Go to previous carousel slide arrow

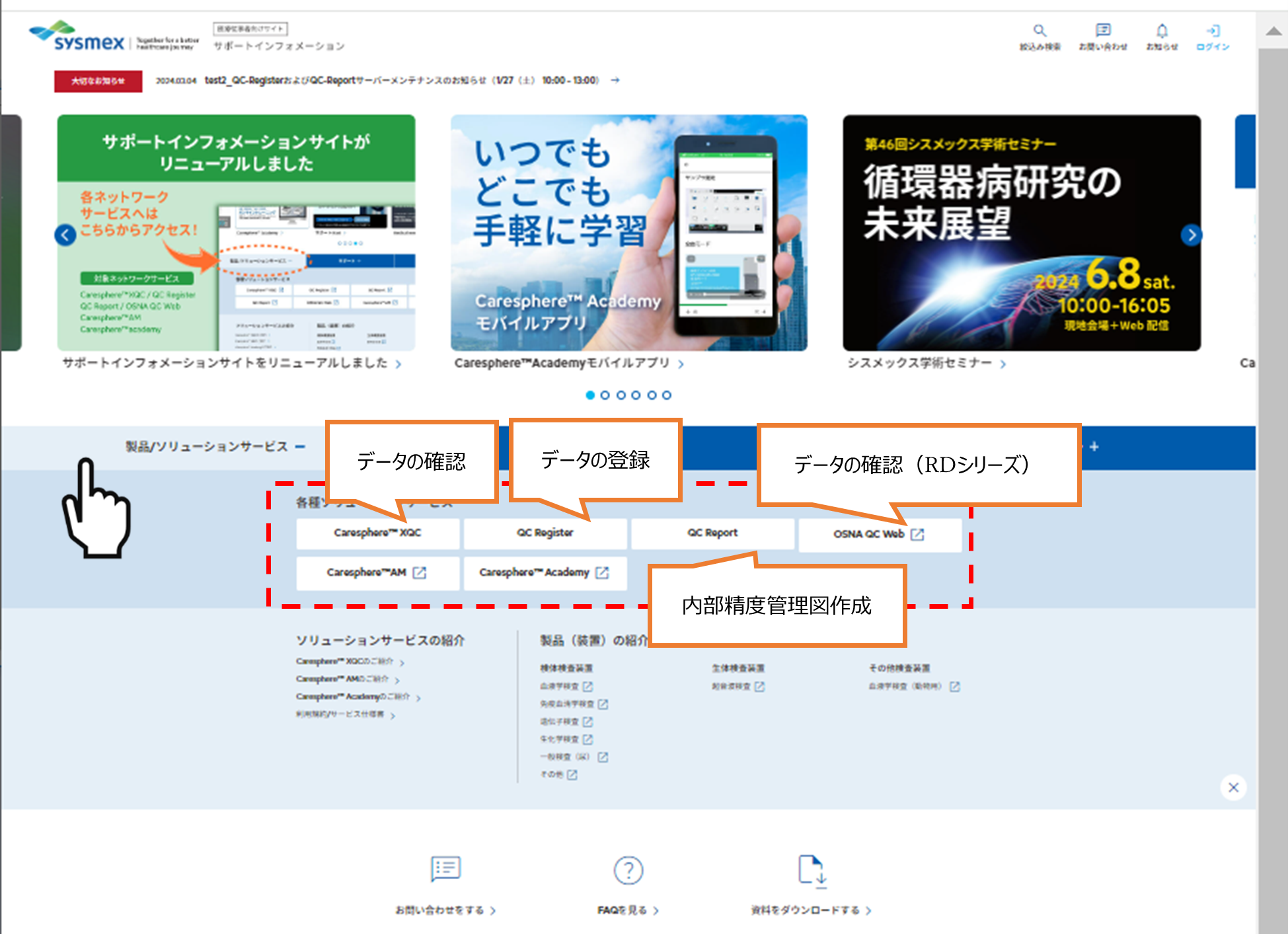(x=65, y=235)
